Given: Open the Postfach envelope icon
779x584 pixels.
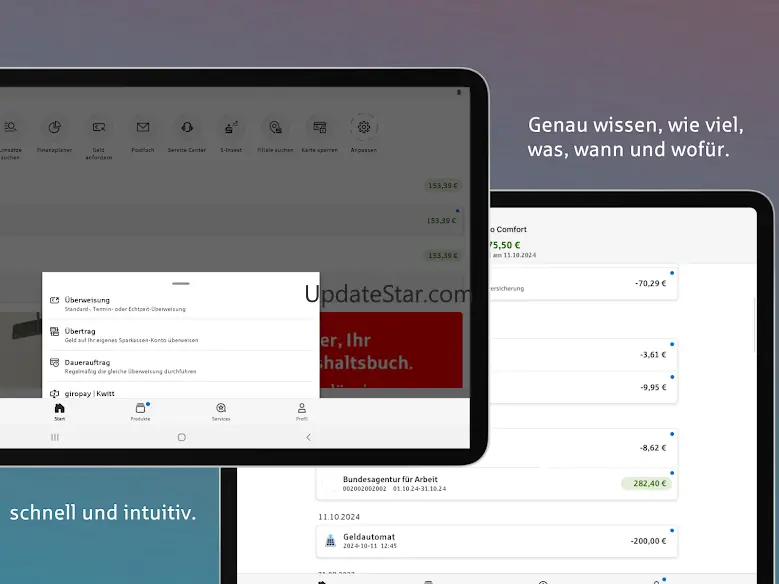Looking at the screenshot, I should (x=143, y=127).
